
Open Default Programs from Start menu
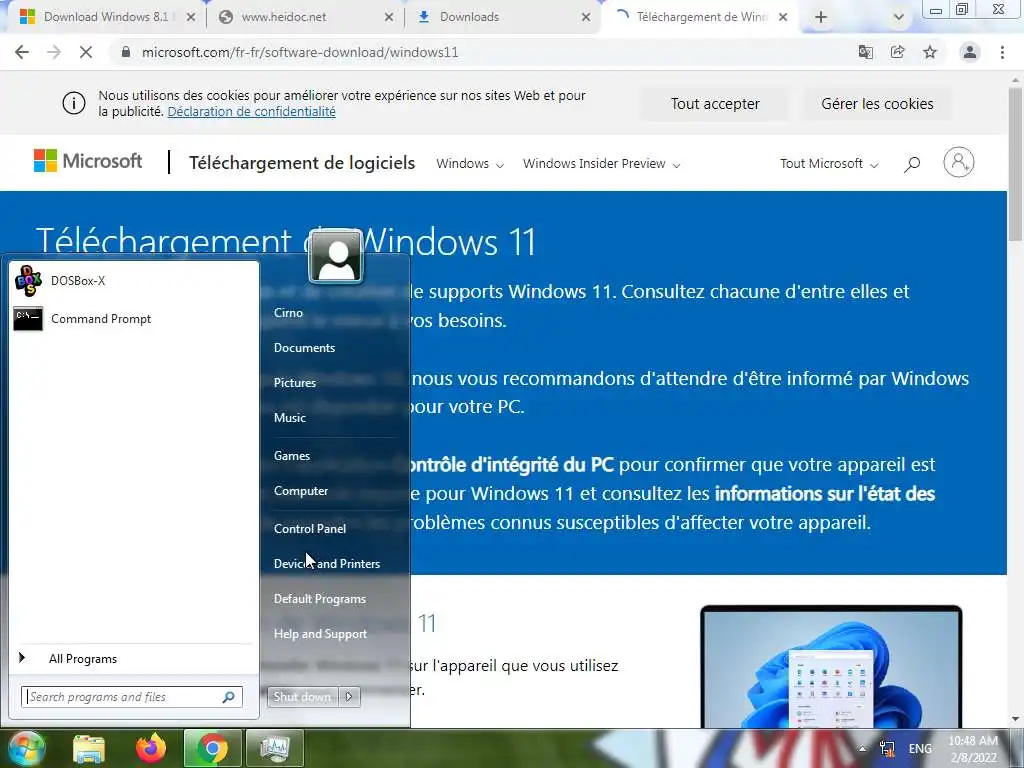click(319, 599)
